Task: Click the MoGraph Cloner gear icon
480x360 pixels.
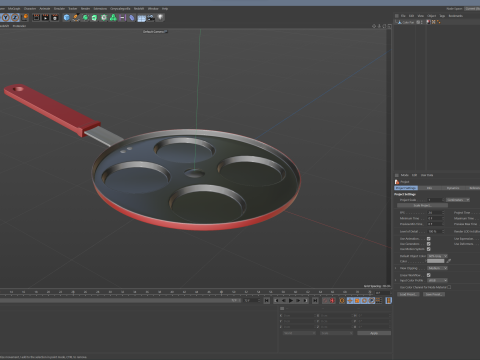Action: click(104, 18)
